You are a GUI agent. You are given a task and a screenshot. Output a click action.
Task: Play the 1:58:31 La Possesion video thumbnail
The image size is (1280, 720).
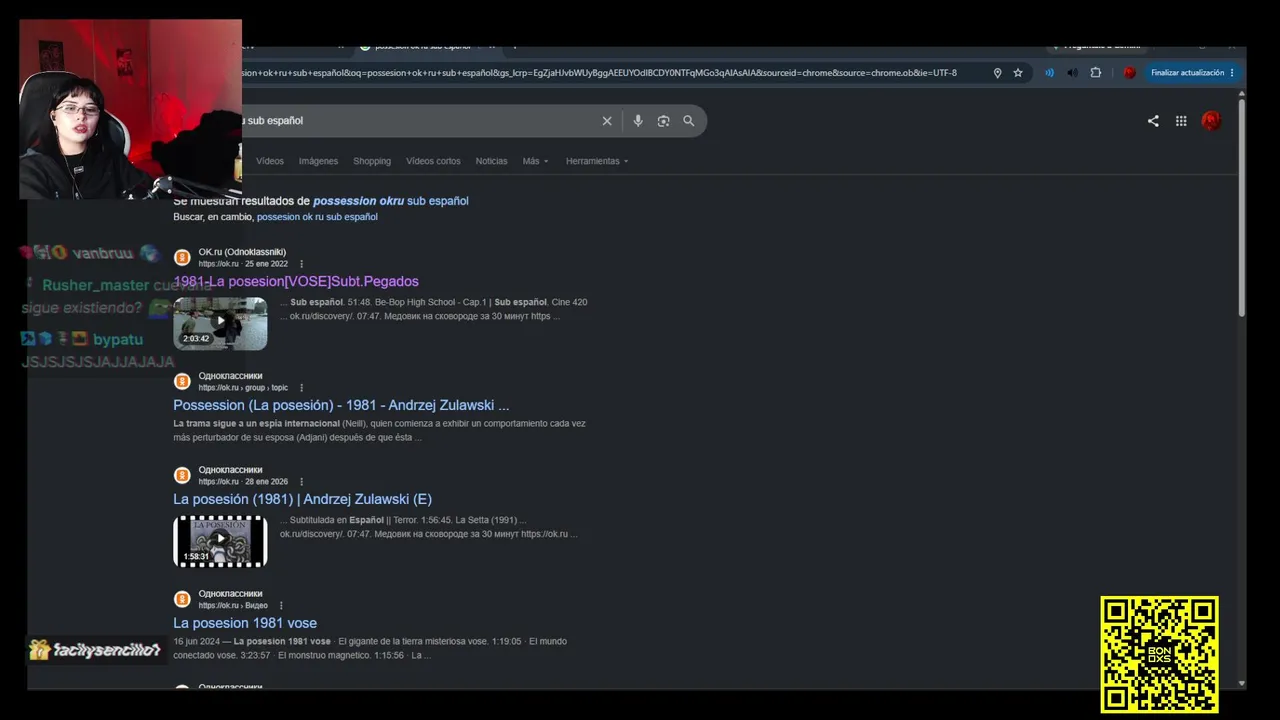220,541
